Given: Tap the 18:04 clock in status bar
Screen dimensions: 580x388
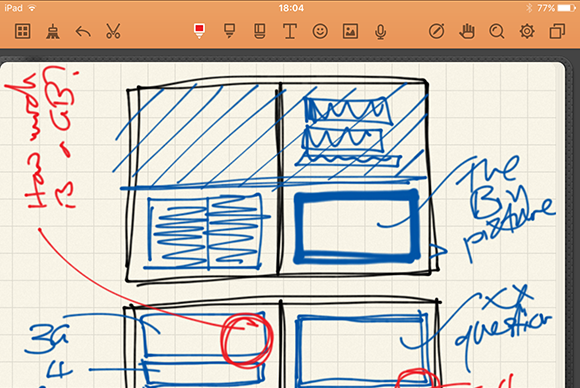Looking at the screenshot, I should click(291, 8).
